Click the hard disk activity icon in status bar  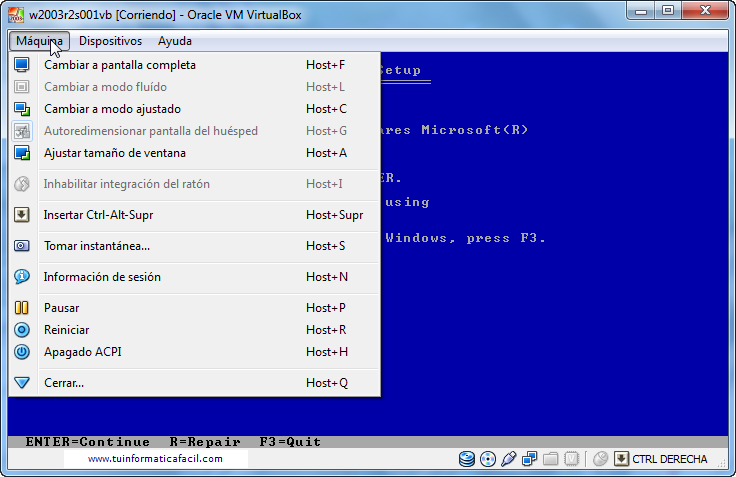[467, 459]
